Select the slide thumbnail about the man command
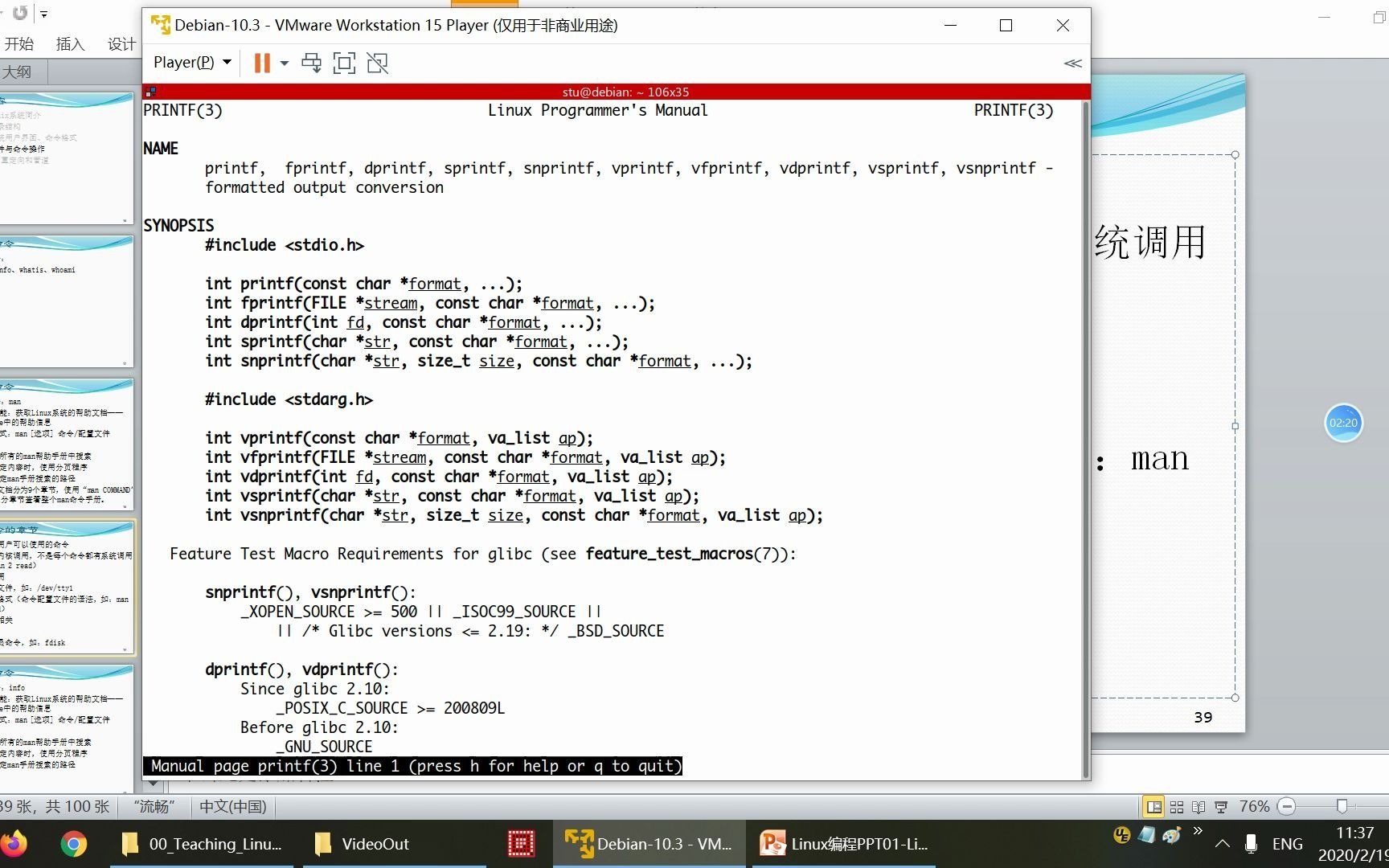This screenshot has width=1389, height=868. pyautogui.click(x=66, y=444)
